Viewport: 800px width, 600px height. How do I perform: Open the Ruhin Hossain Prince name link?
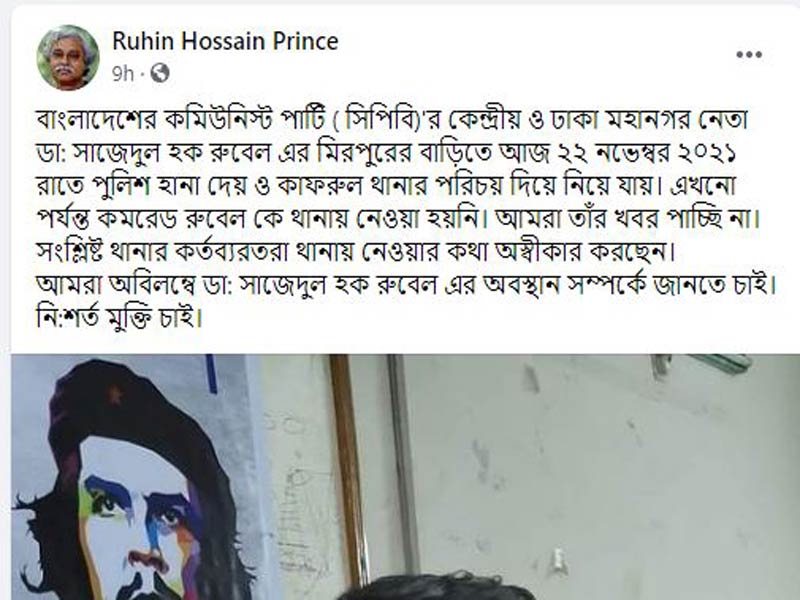(x=225, y=41)
